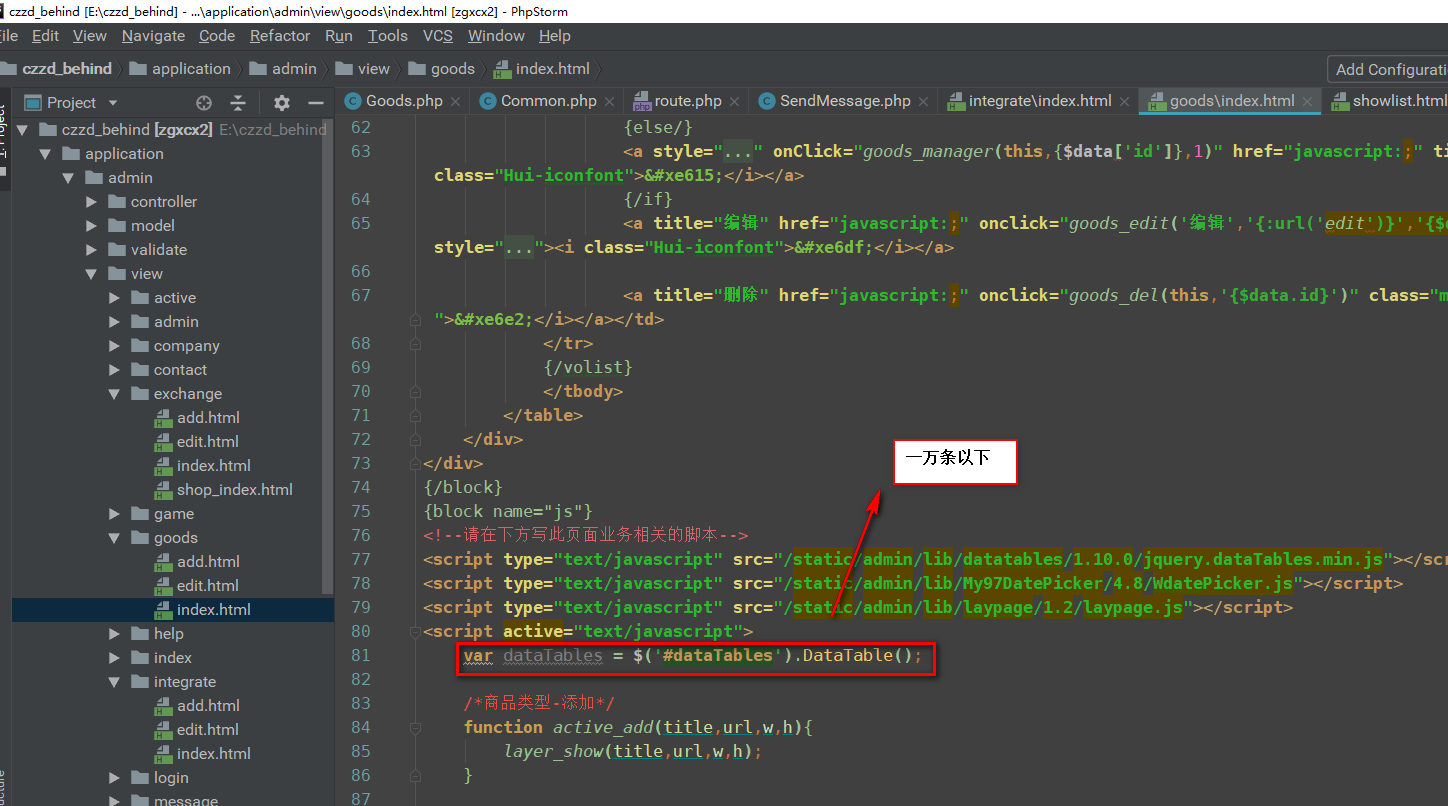Viewport: 1448px width, 806px height.
Task: Open the Run menu
Action: (339, 36)
